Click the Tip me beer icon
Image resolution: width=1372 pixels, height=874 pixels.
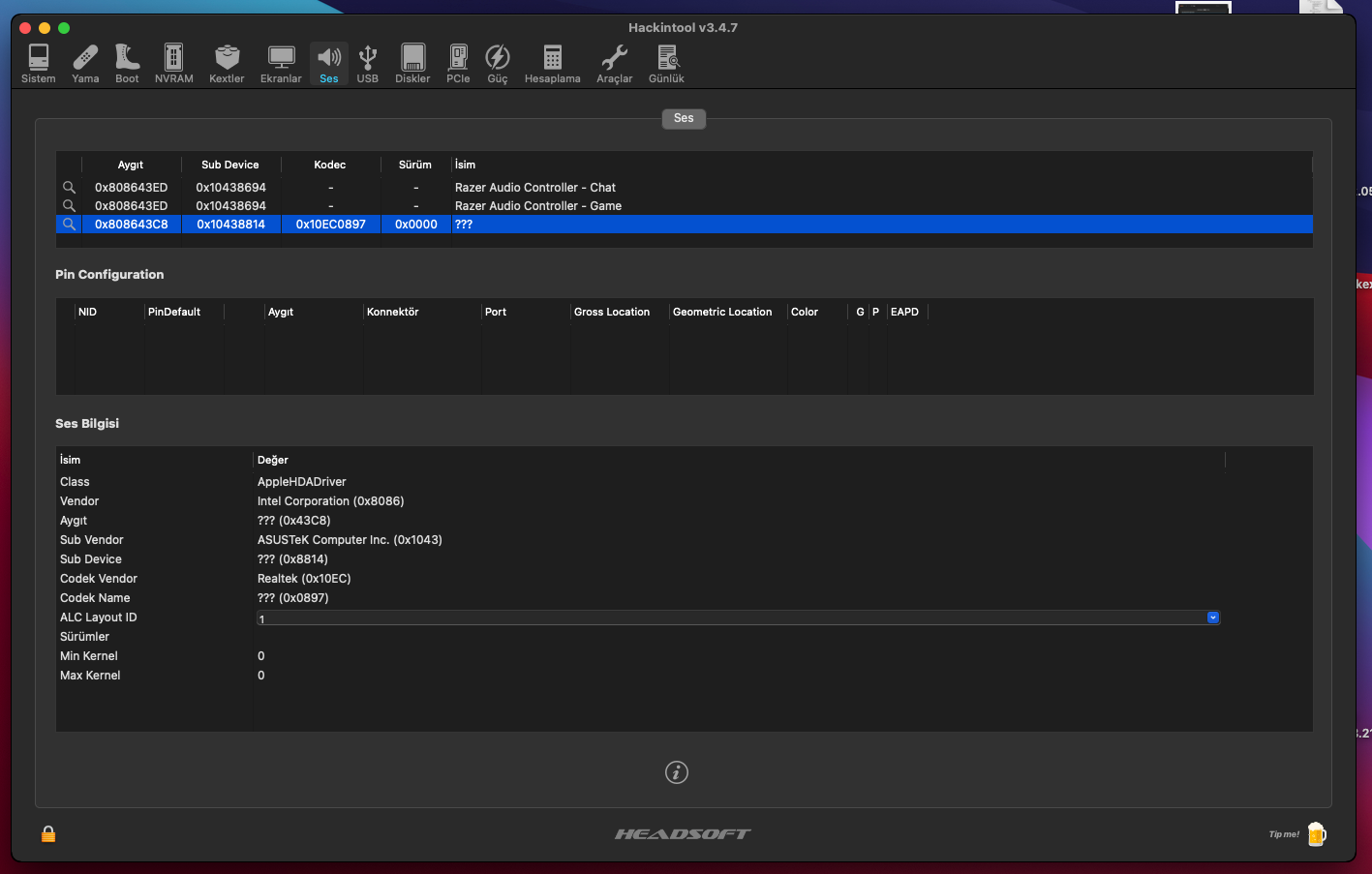point(1317,833)
